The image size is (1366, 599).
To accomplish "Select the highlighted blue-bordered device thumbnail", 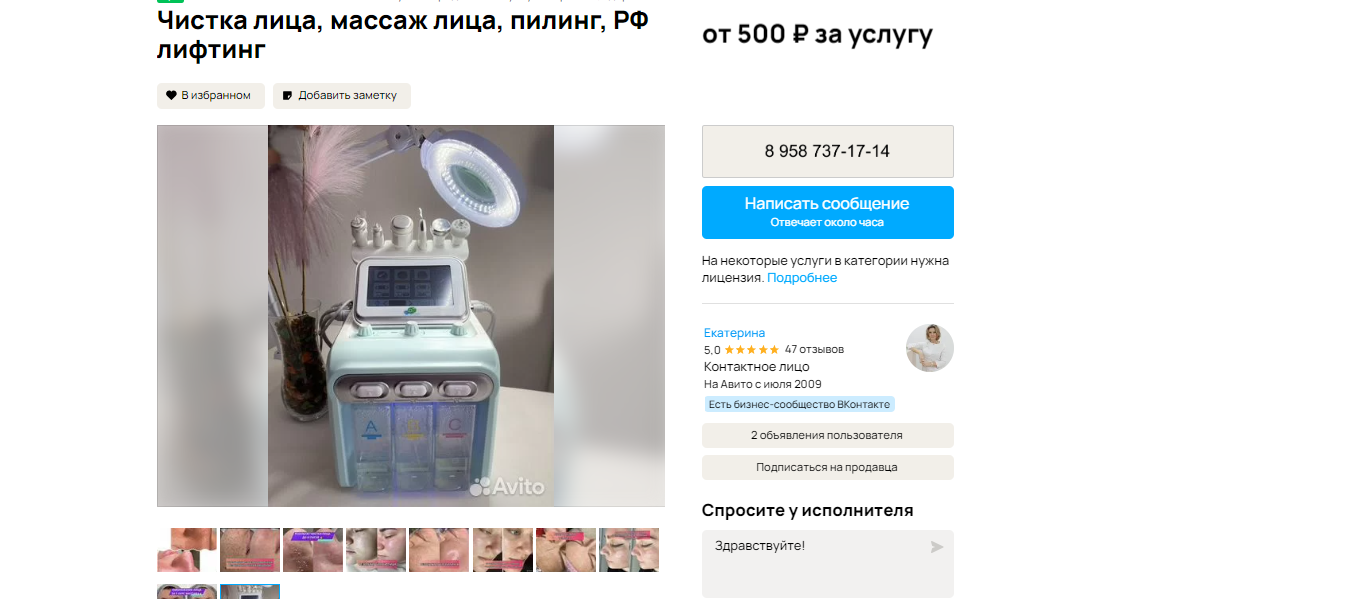I will click(x=250, y=592).
